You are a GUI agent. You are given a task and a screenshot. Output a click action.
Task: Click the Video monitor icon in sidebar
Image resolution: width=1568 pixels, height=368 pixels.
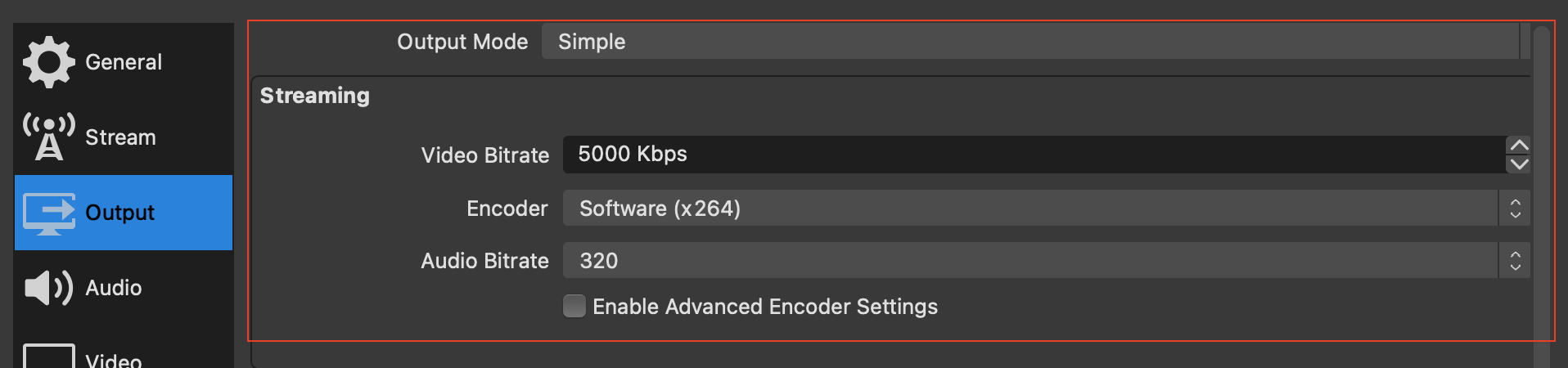point(48,357)
